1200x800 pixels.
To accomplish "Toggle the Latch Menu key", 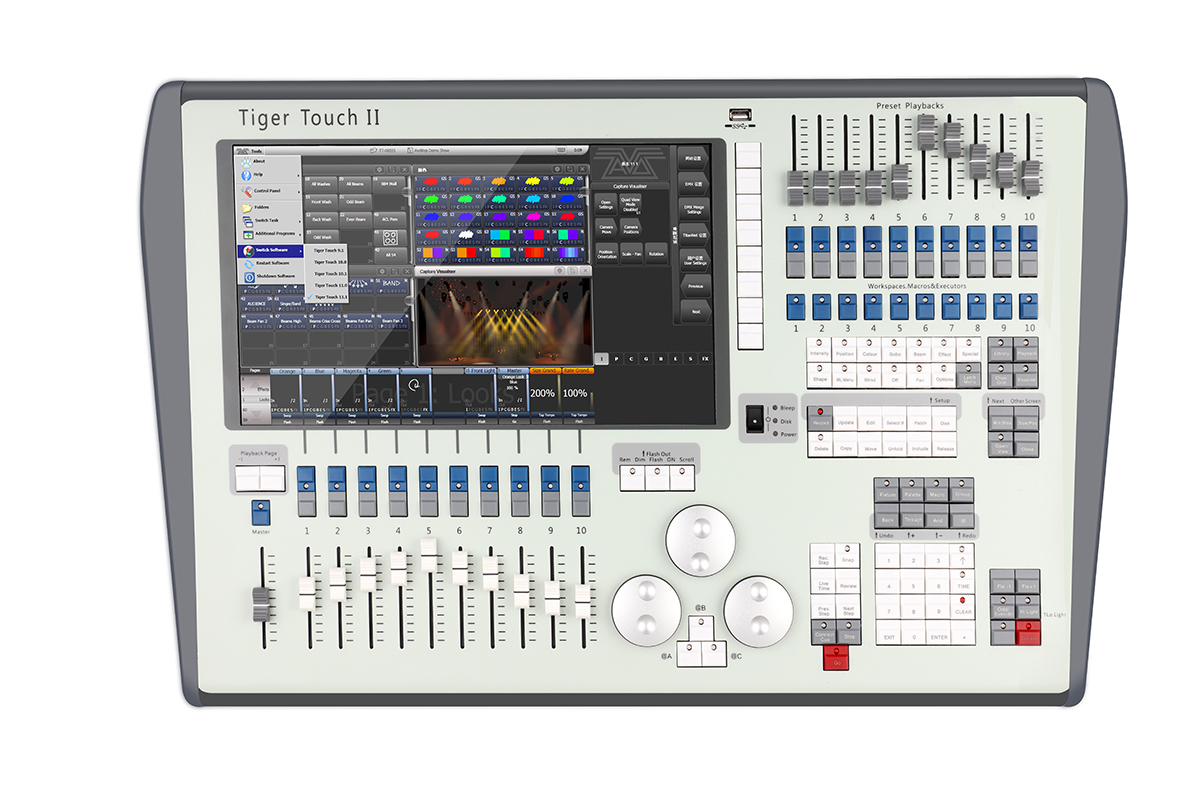I will click(968, 375).
